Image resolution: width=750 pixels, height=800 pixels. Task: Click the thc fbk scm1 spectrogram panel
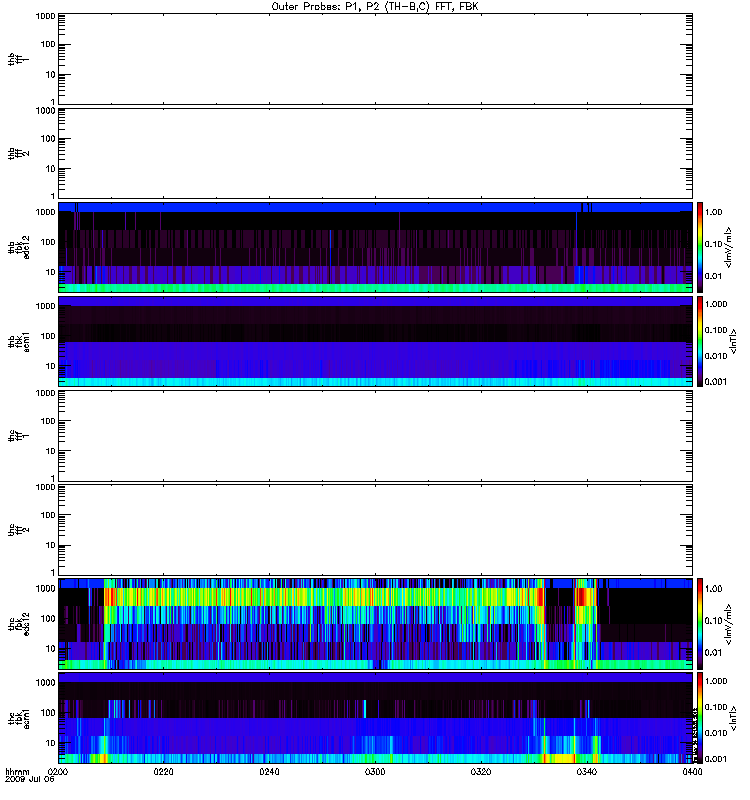[376, 718]
